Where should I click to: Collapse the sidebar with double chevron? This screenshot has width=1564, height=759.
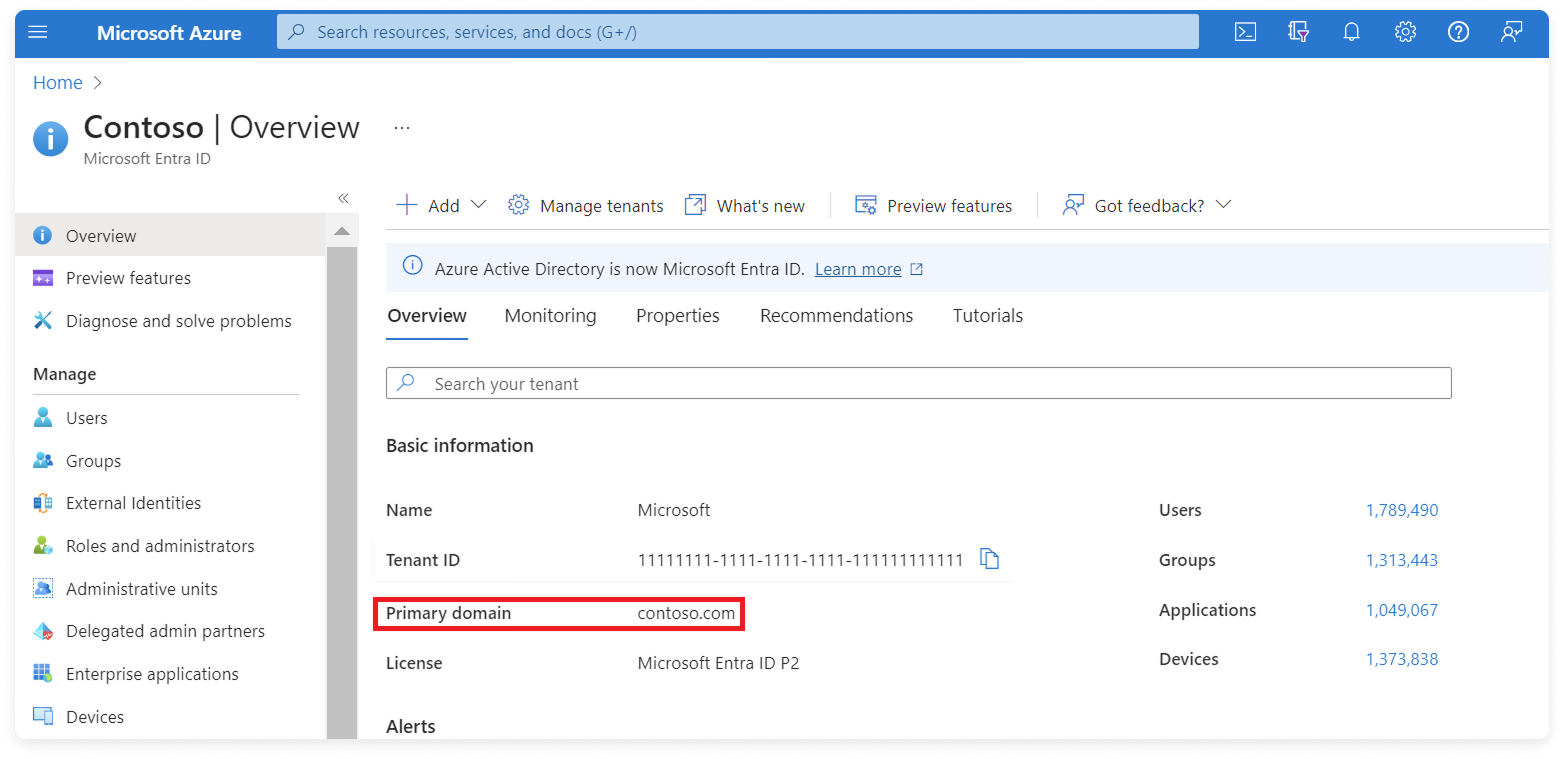coord(343,198)
